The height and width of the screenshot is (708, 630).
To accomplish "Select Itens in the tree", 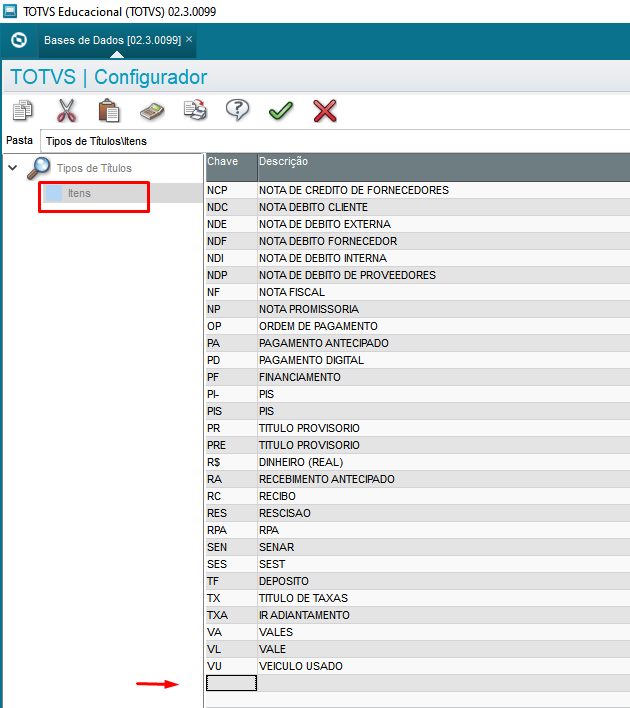I will tap(79, 193).
